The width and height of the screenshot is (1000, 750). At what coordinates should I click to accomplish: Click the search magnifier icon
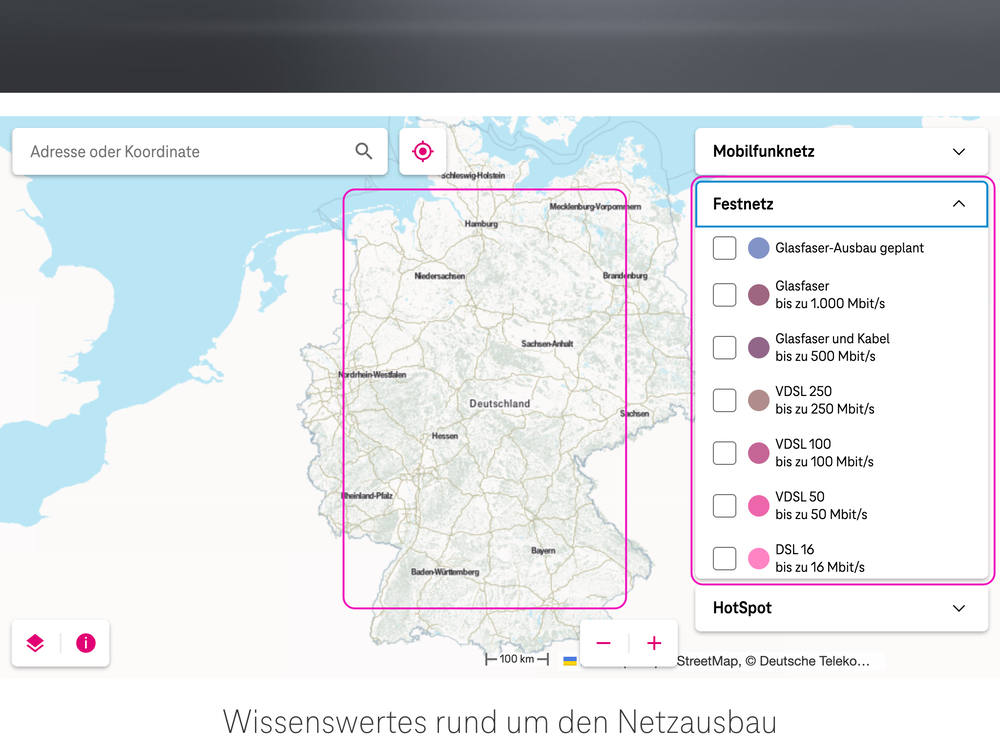(x=364, y=151)
